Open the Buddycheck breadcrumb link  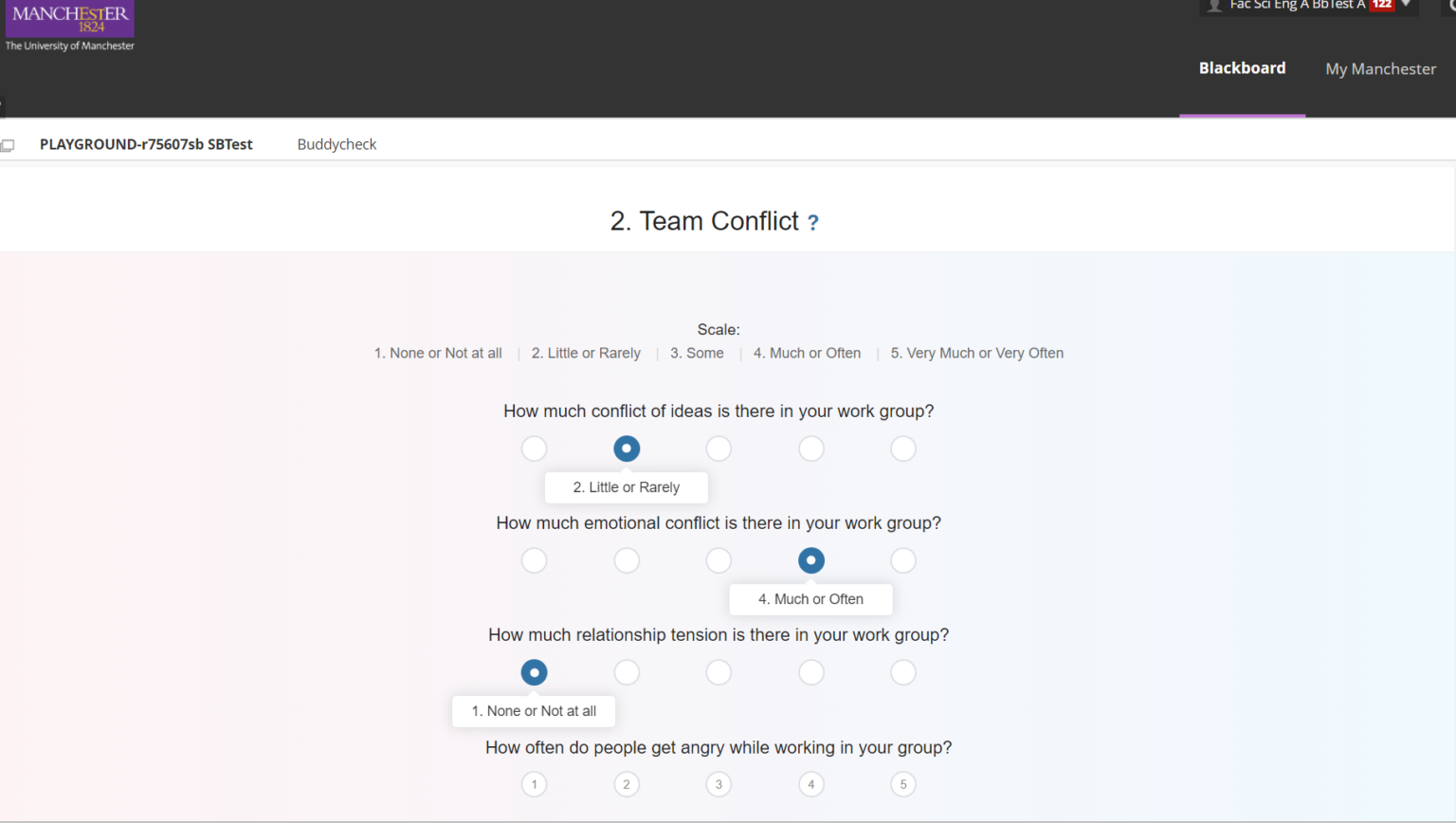(337, 144)
